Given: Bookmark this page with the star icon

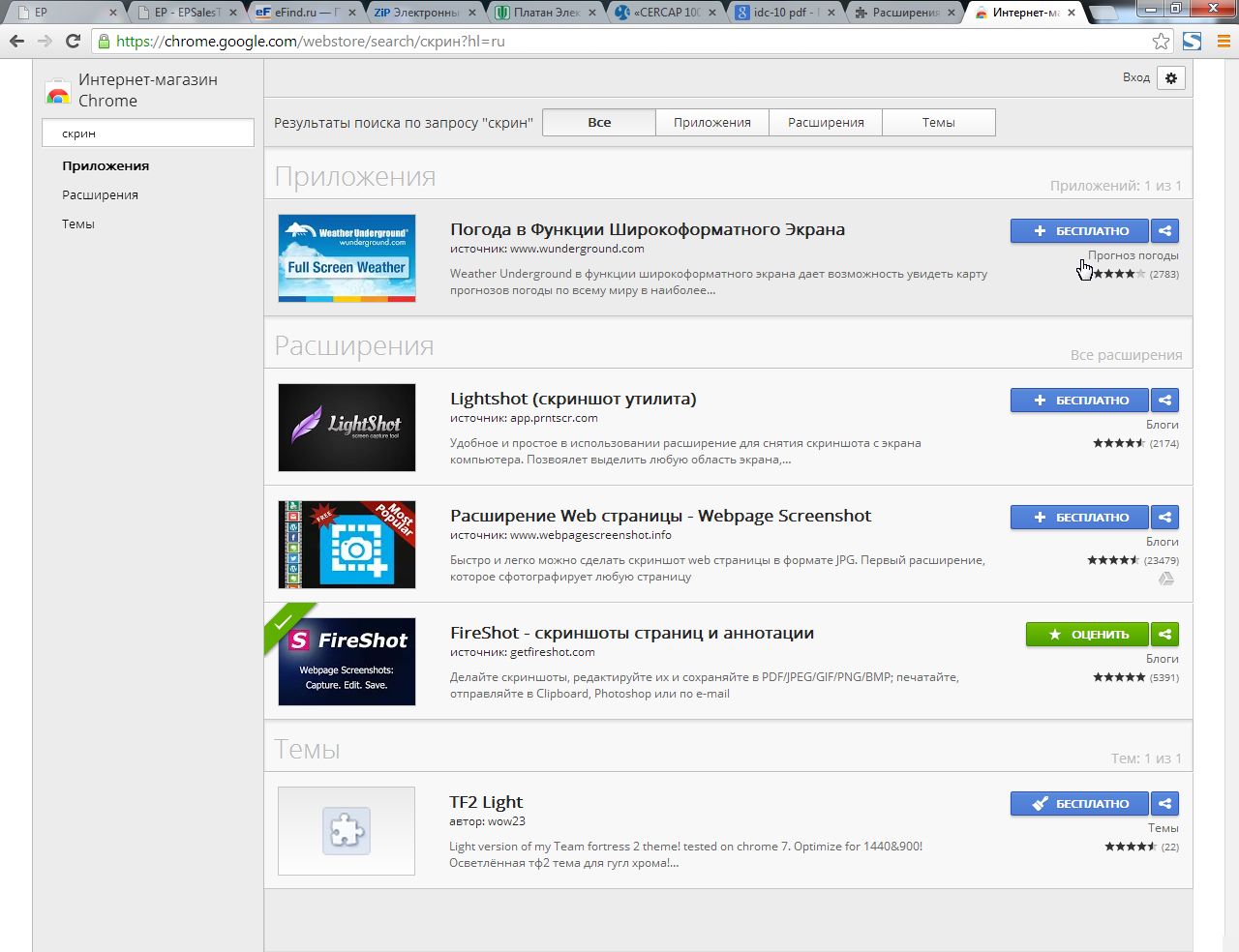Looking at the screenshot, I should 1161,42.
